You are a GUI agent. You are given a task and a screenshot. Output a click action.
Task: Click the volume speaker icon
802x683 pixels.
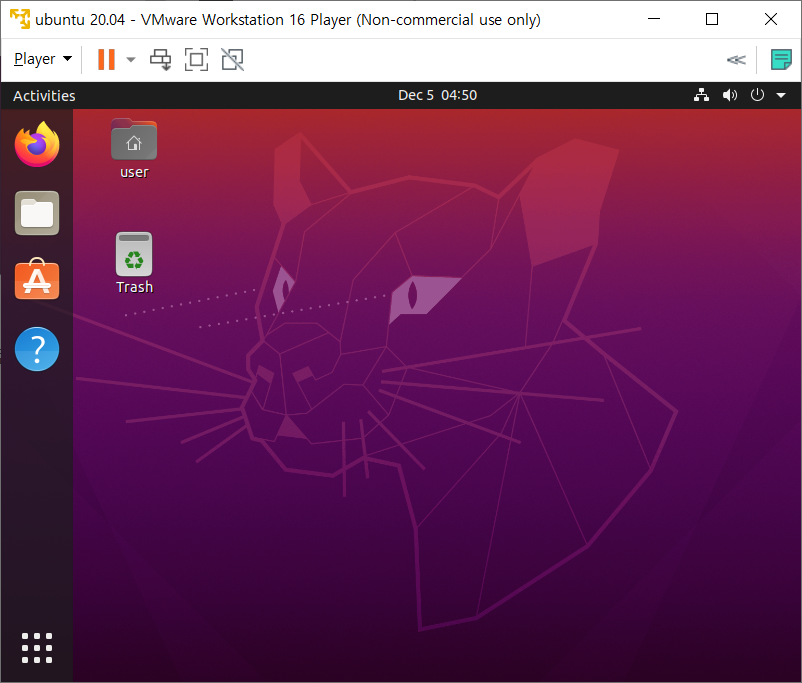[x=729, y=95]
